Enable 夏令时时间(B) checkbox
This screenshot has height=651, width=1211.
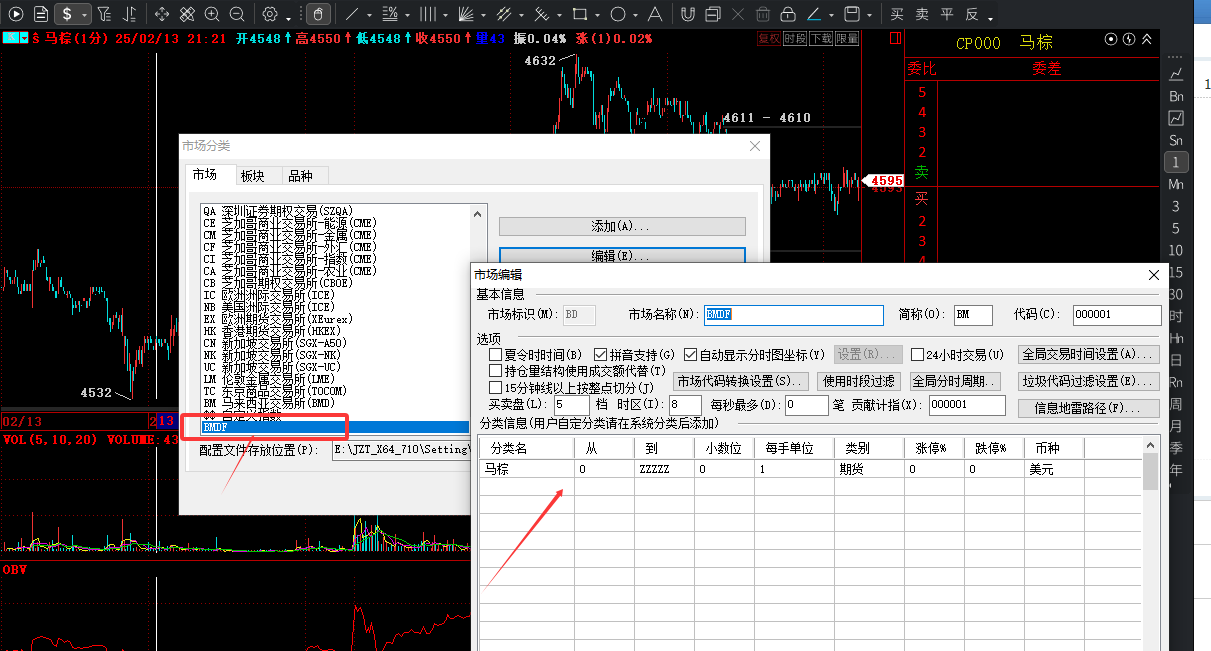(x=495, y=355)
